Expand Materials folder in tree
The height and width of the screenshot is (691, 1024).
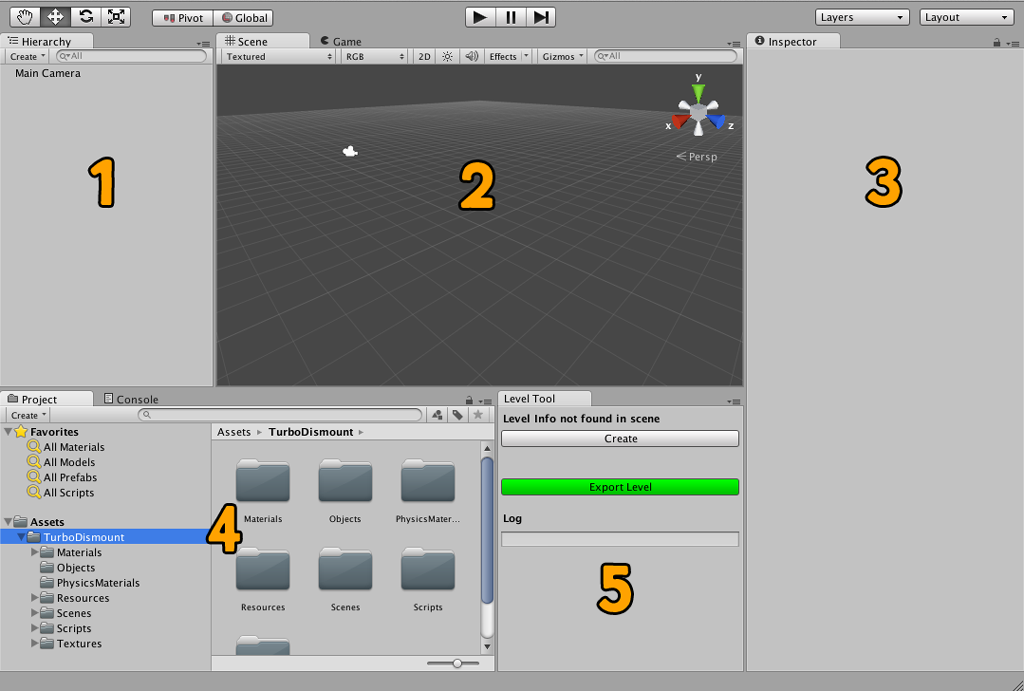[x=35, y=552]
